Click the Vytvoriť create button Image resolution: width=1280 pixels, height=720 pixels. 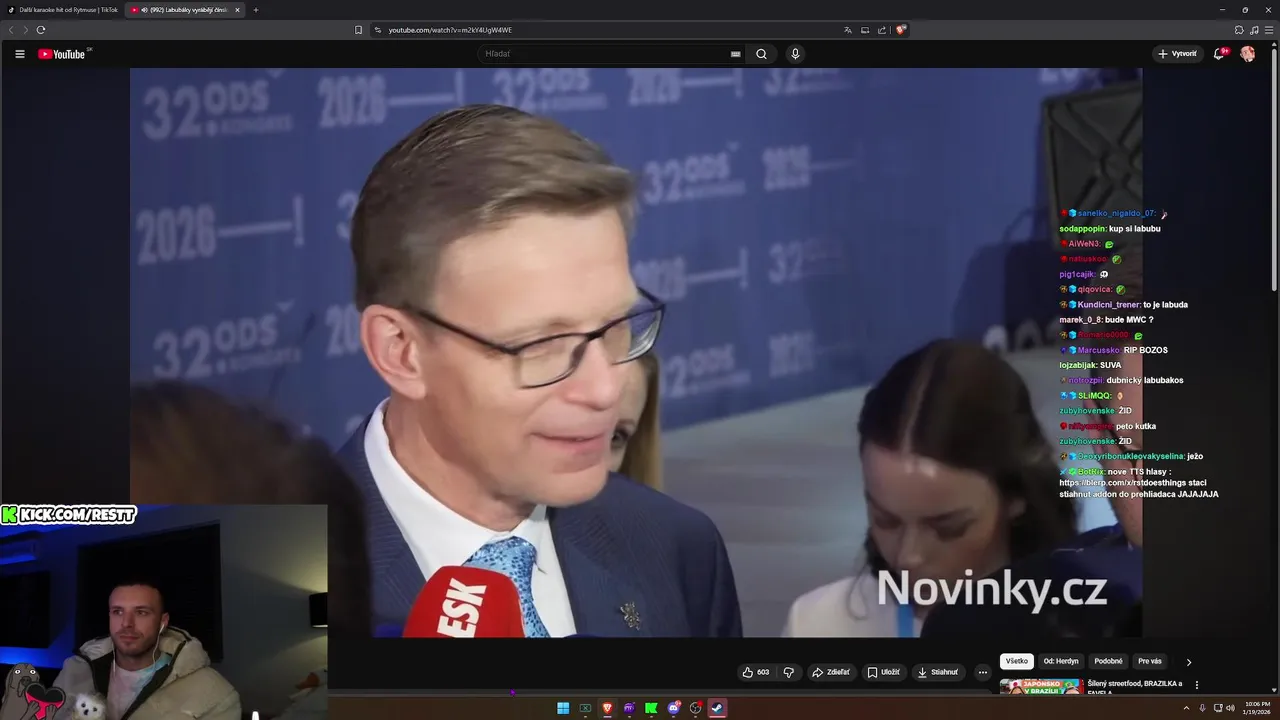point(1177,54)
